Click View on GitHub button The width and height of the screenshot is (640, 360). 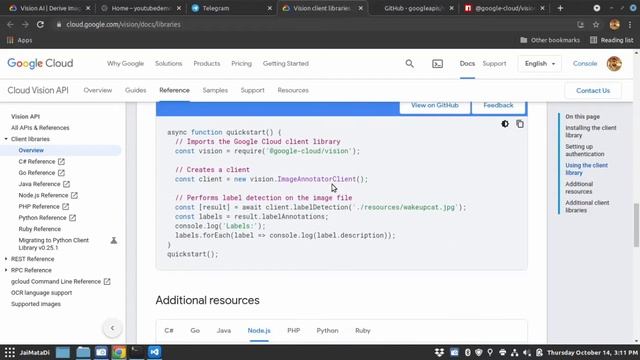coord(435,106)
